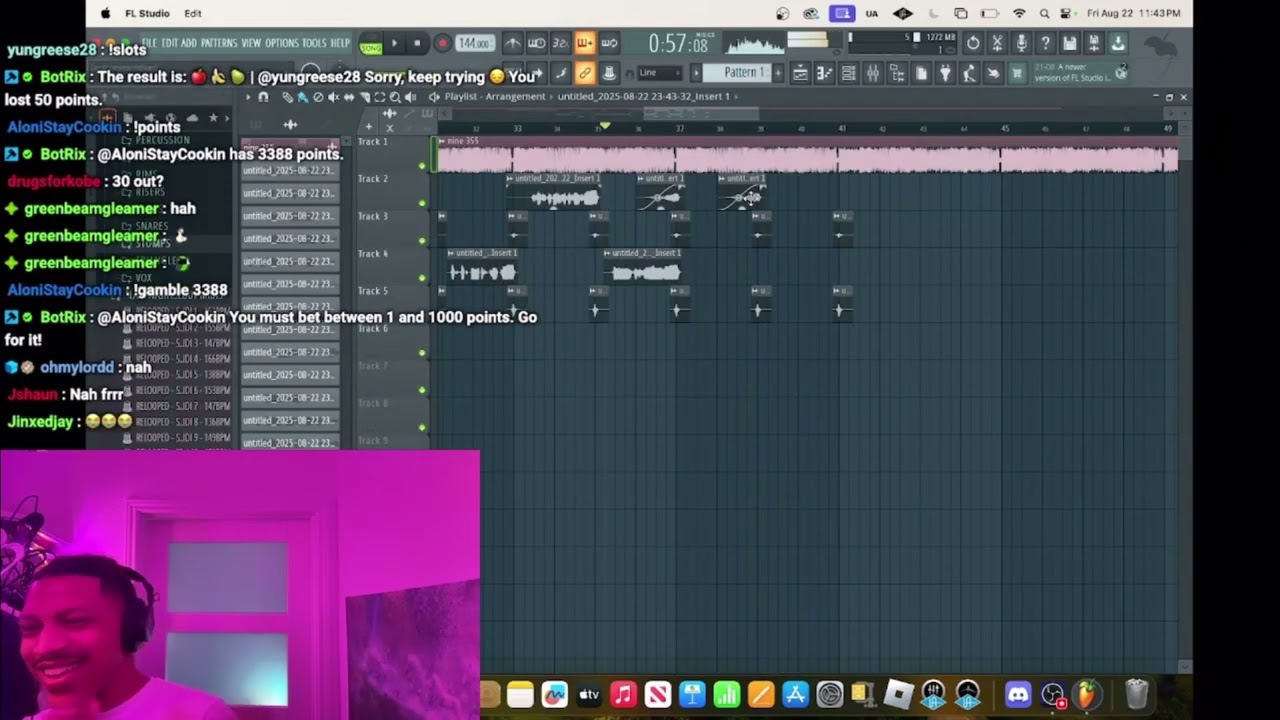
Task: Mute Track 3 via its green dot
Action: (422, 240)
